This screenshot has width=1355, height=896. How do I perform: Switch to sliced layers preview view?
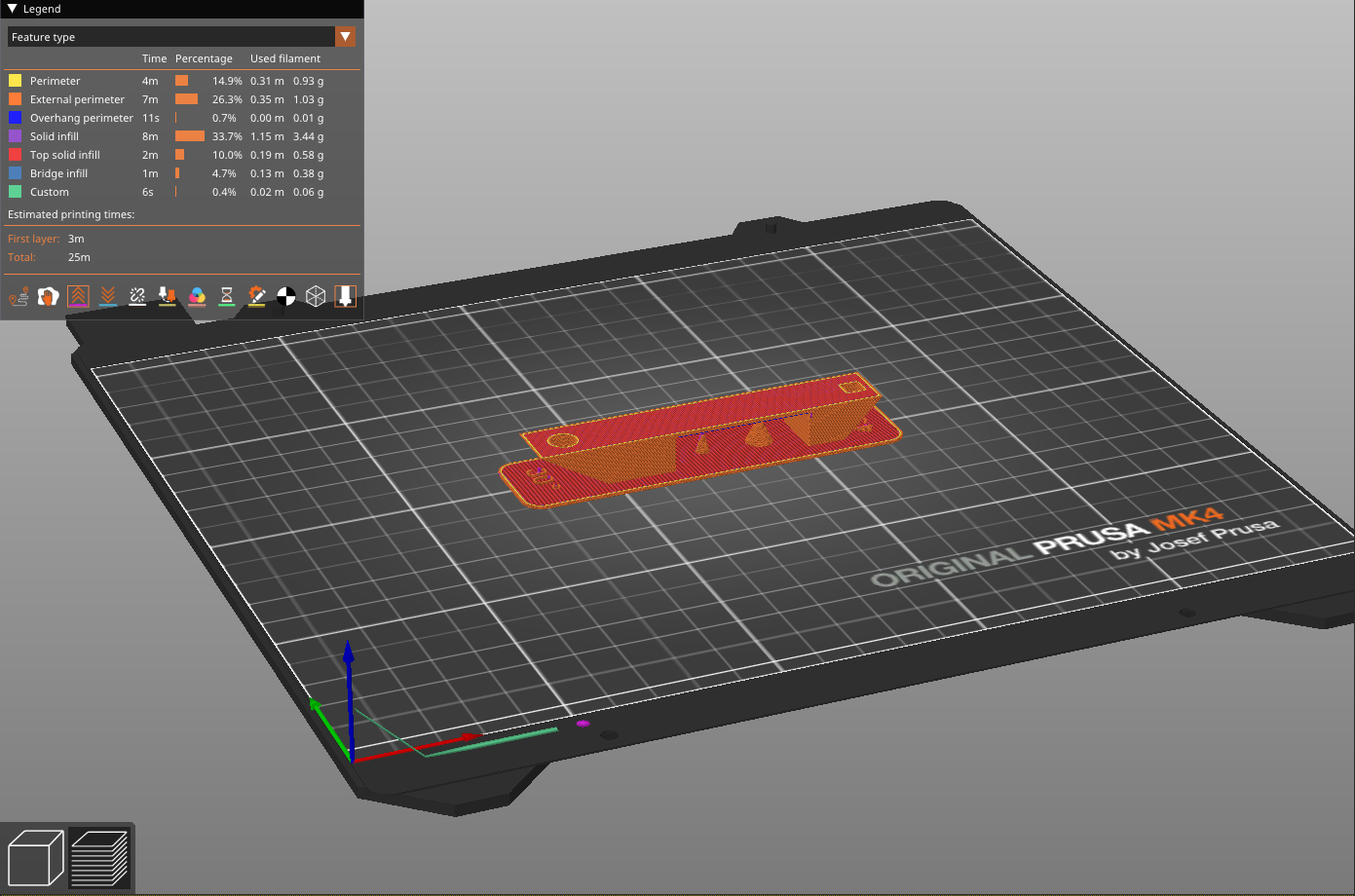pos(99,858)
